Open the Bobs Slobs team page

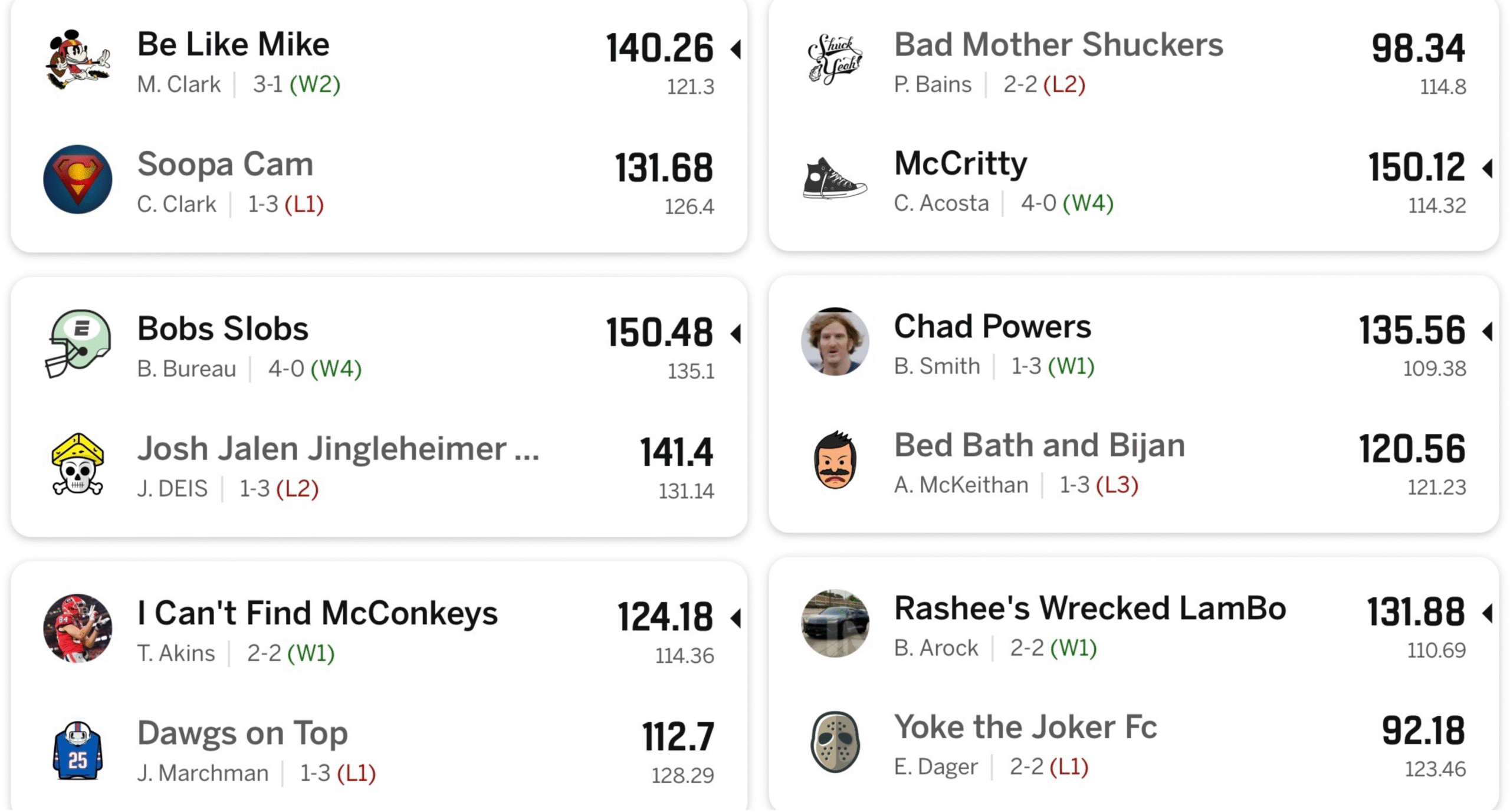tap(222, 329)
